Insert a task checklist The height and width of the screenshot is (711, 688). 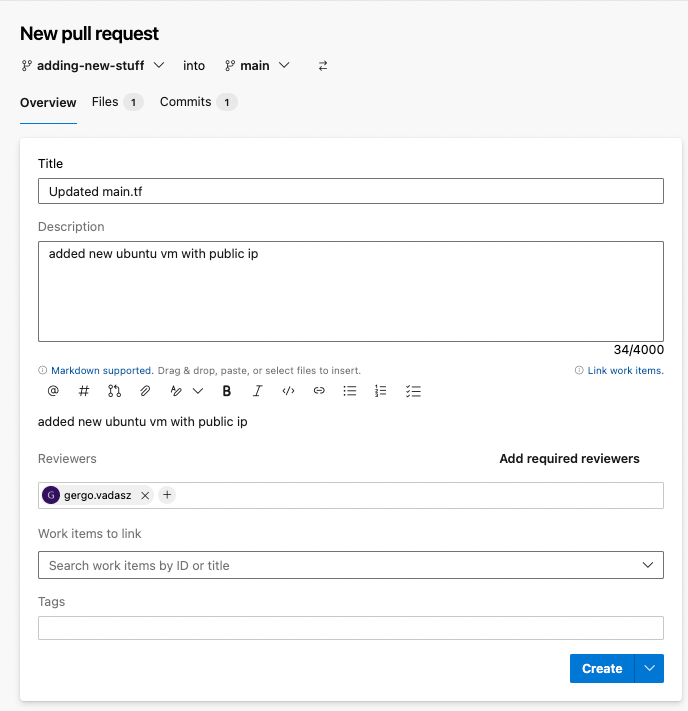click(413, 391)
